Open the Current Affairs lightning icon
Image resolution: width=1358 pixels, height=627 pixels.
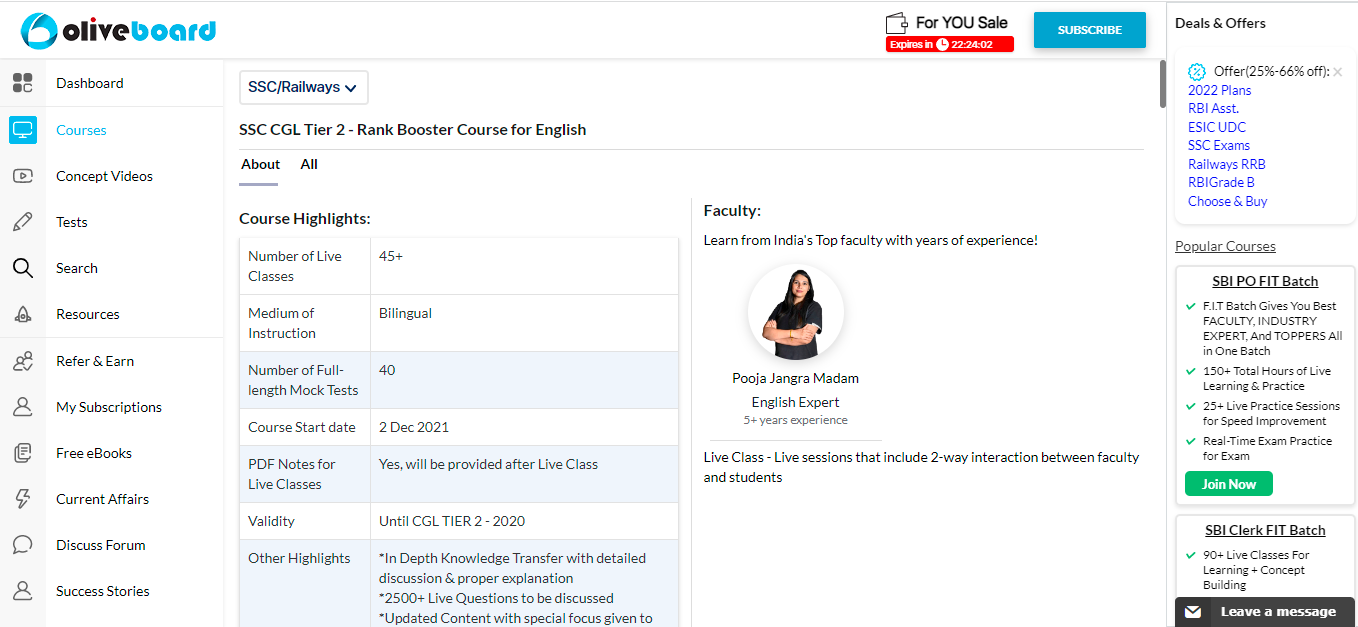(22, 499)
